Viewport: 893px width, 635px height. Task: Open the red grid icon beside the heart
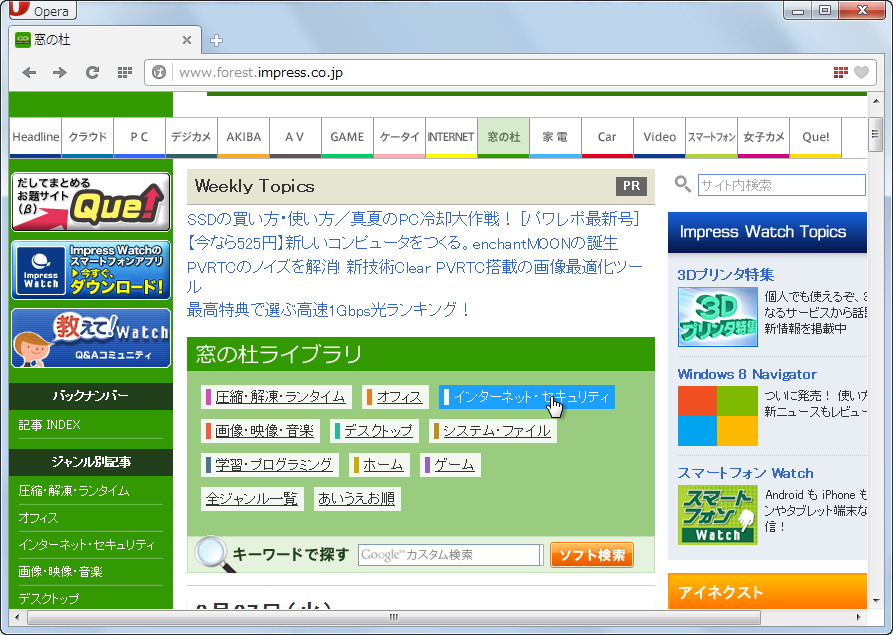pos(840,72)
